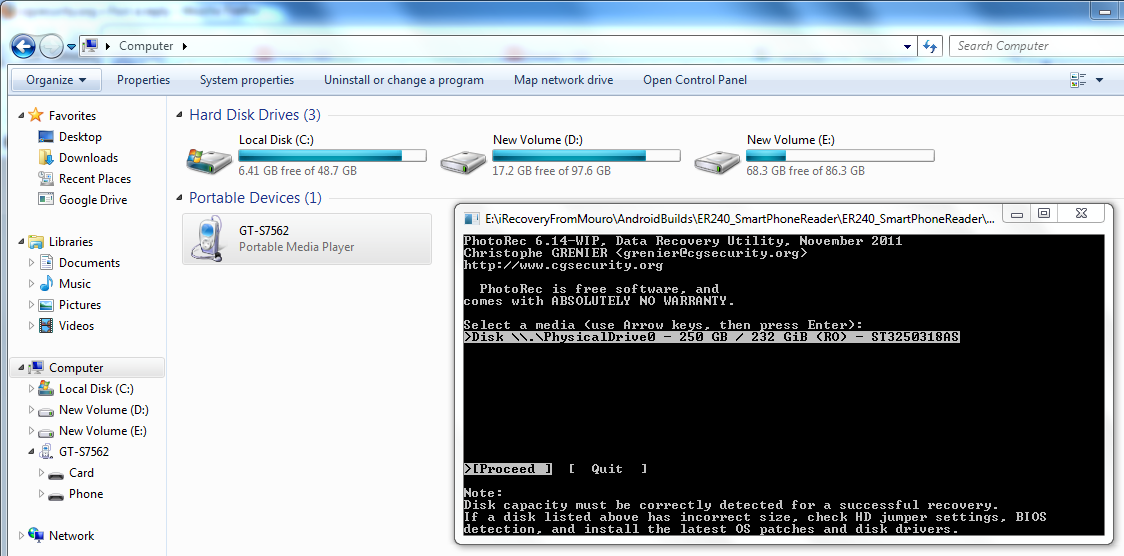Screen dimensions: 1124x556
Task: Click the Change your view icon
Action: (x=1077, y=80)
